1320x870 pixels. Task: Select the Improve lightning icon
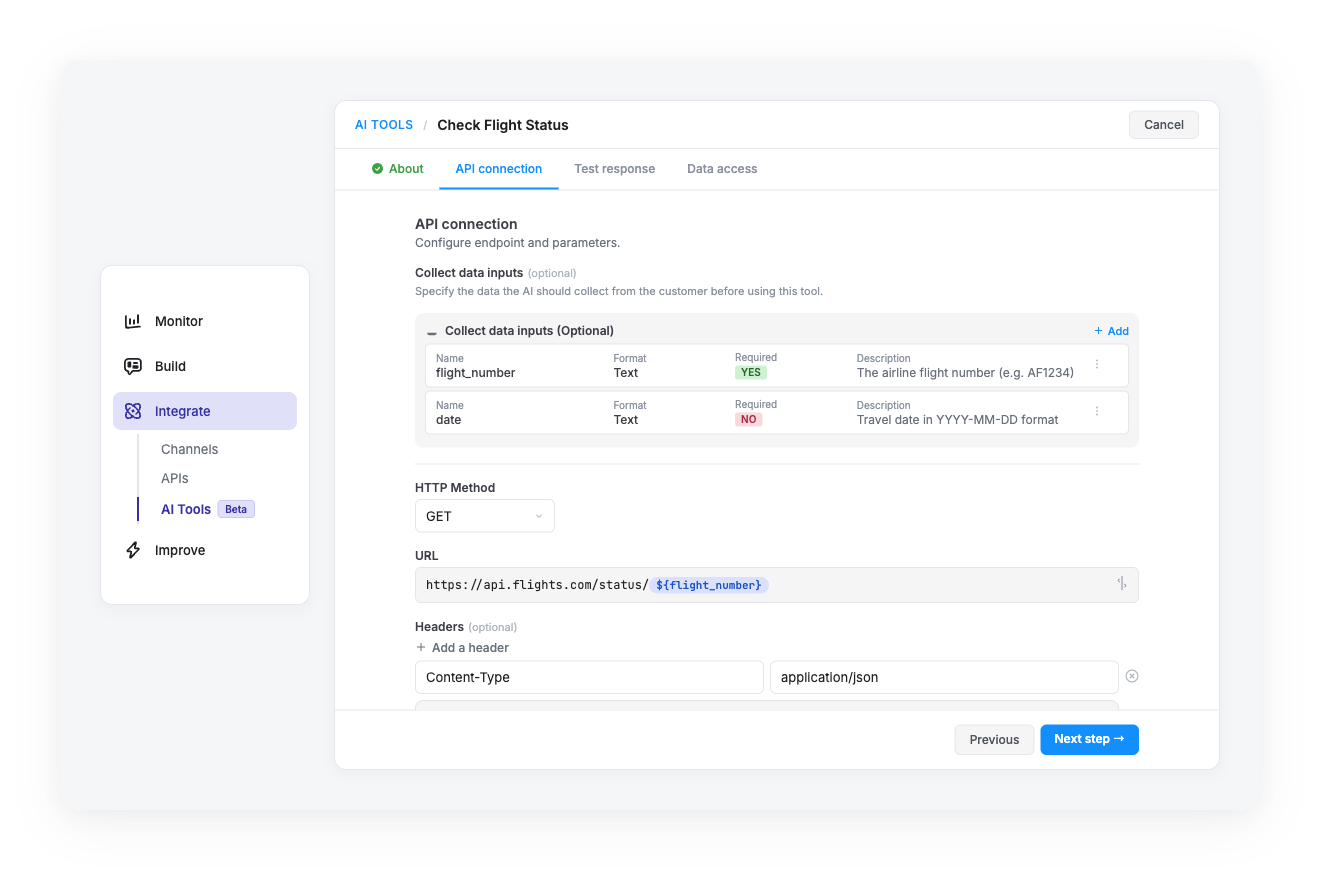tap(133, 550)
